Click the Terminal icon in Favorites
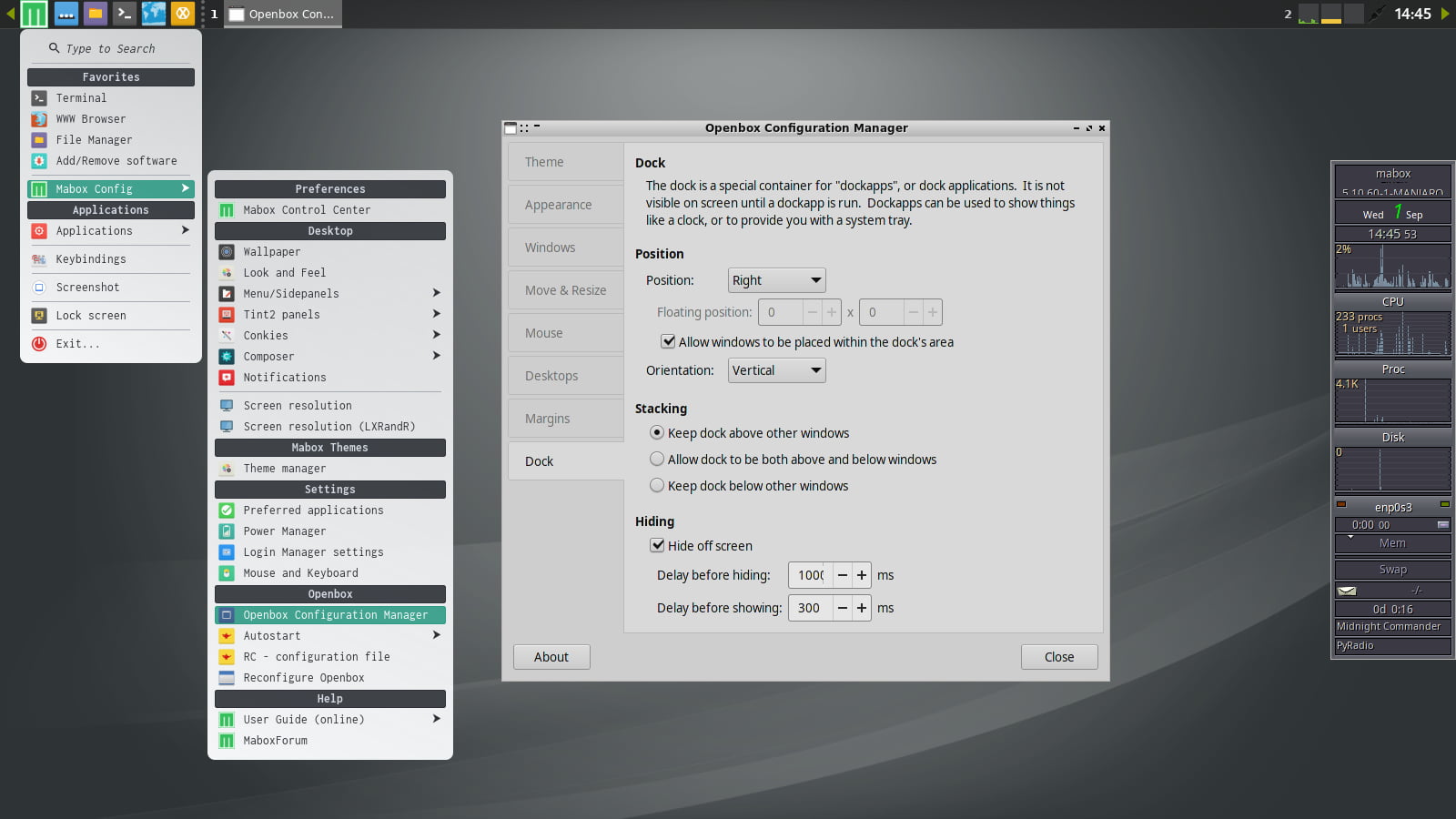Viewport: 1456px width, 819px height. click(x=39, y=98)
